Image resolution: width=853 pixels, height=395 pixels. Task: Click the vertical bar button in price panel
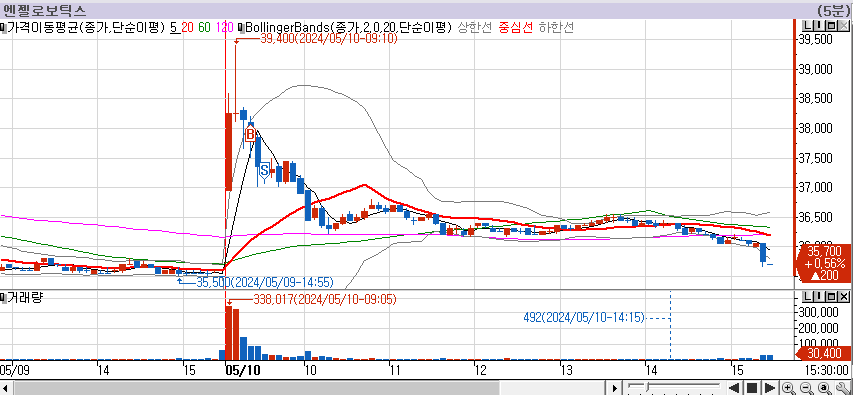click(x=820, y=26)
